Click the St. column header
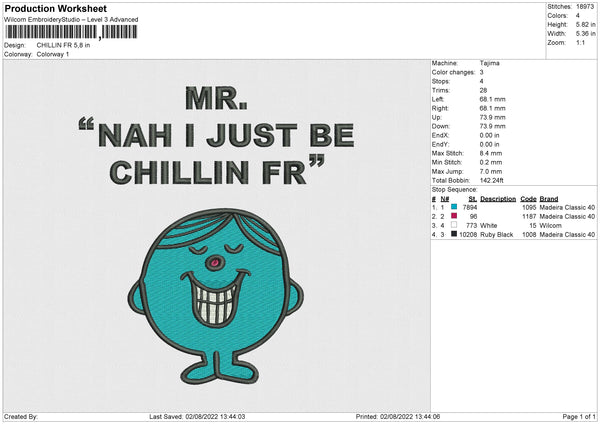 point(472,198)
